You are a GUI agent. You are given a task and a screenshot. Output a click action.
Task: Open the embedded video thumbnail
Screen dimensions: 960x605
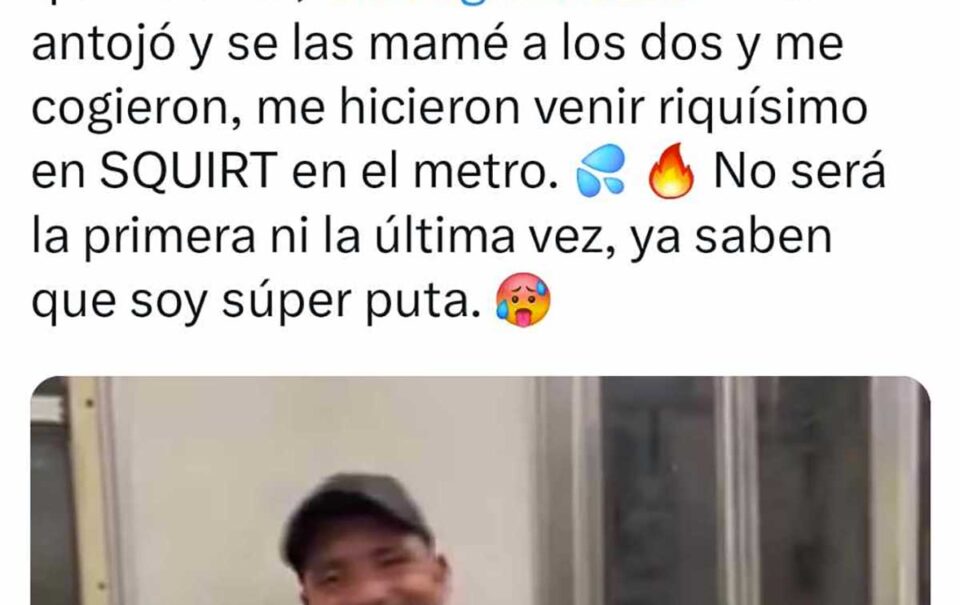coord(481,490)
